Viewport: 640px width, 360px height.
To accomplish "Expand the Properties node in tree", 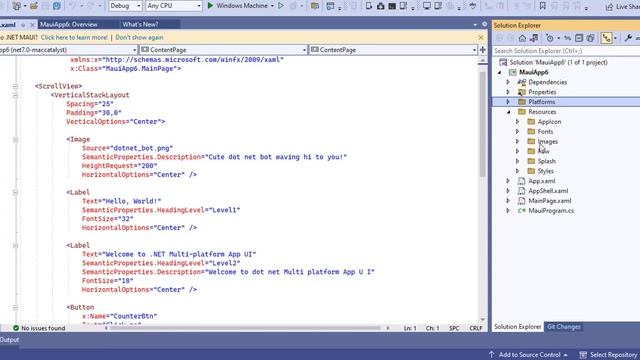I will click(x=508, y=92).
